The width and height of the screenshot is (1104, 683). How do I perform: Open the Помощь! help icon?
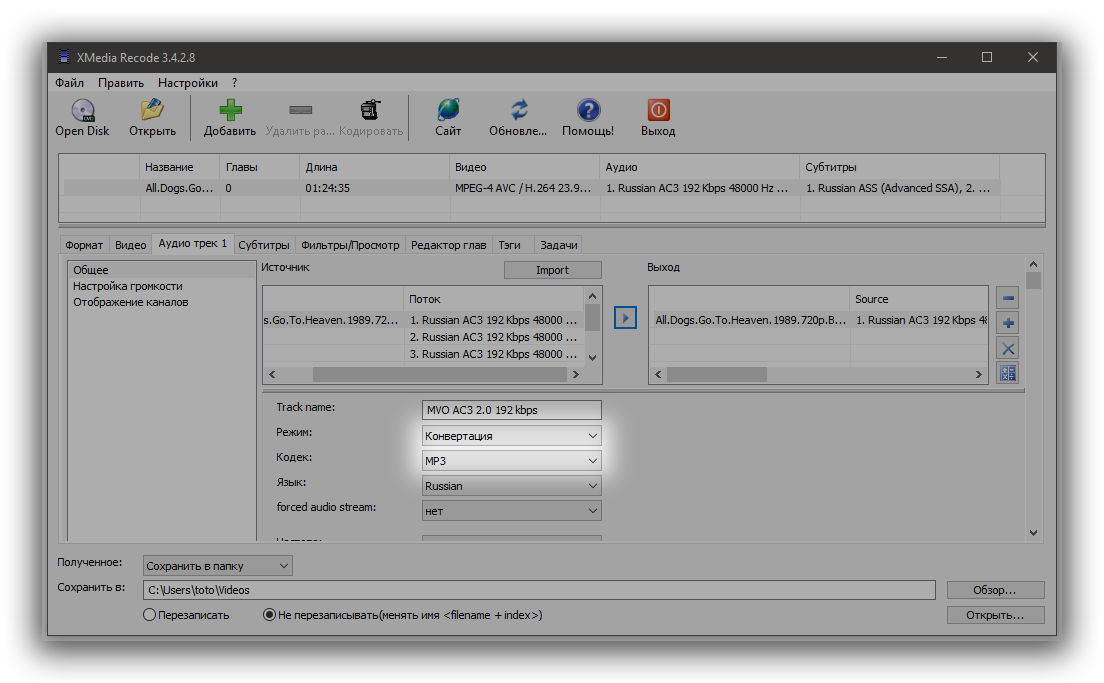[588, 110]
